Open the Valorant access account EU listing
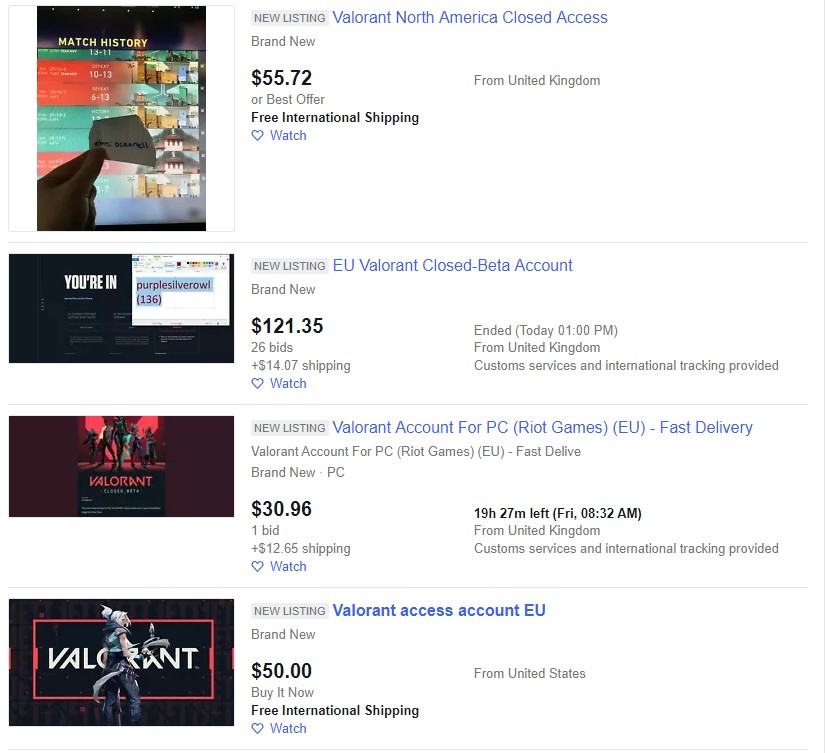This screenshot has height=753, width=825. pyautogui.click(x=439, y=610)
